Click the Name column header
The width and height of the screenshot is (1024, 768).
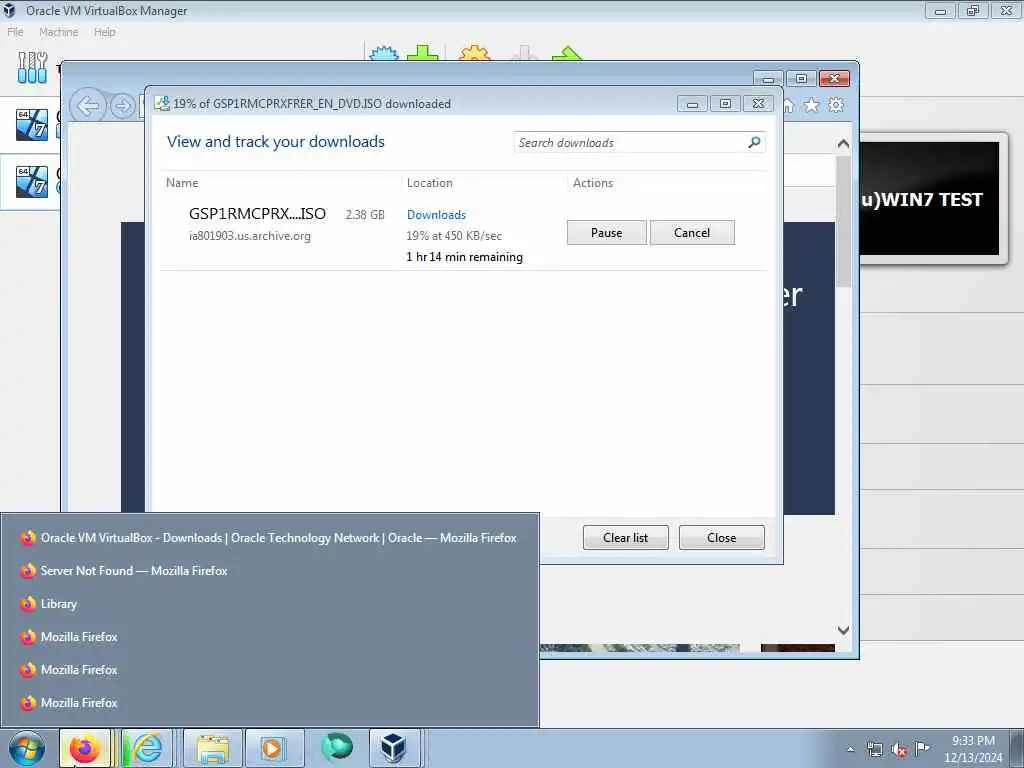pos(182,183)
